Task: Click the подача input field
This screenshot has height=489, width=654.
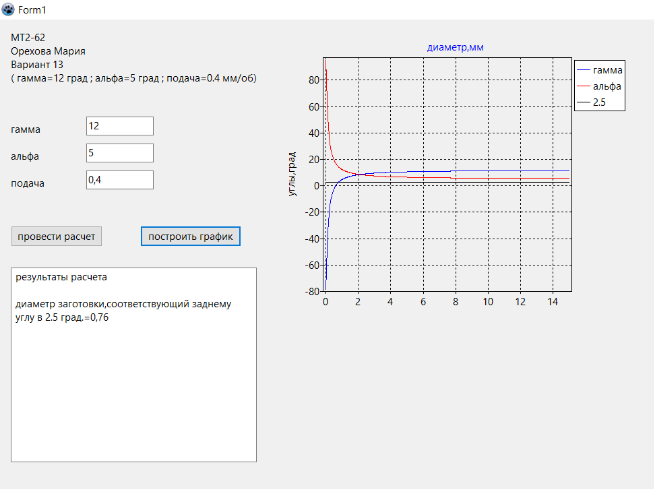Action: [x=120, y=180]
